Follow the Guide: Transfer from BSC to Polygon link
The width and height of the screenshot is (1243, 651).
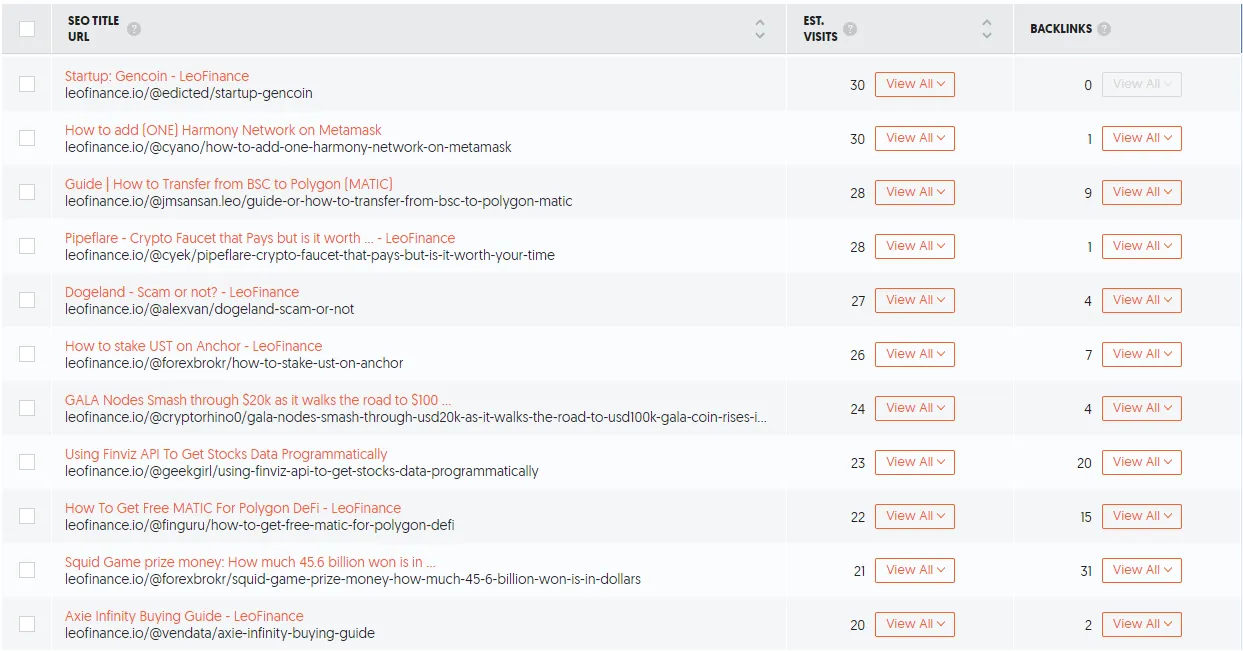pos(229,184)
